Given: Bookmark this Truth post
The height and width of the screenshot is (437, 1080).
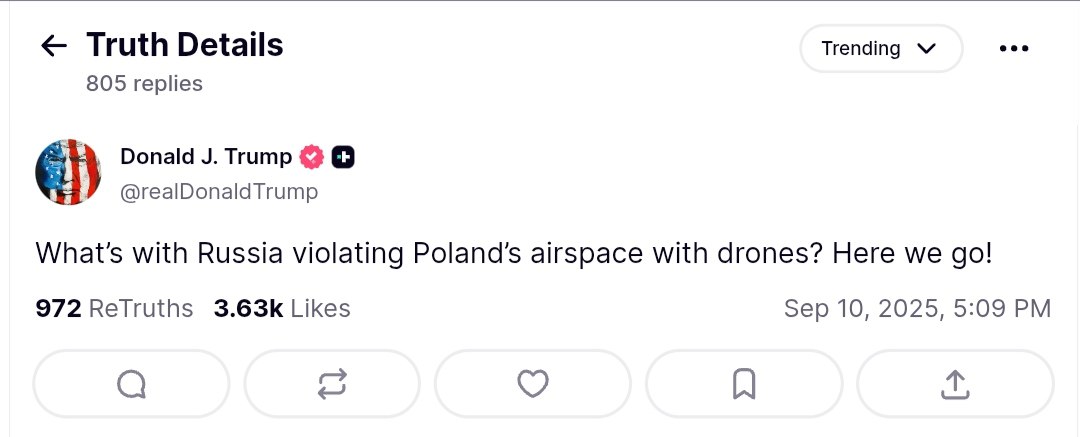Looking at the screenshot, I should (744, 383).
